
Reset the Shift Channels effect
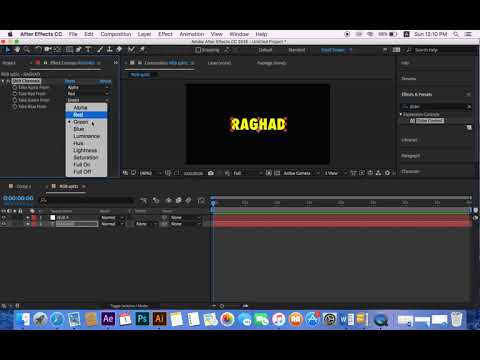(70, 81)
